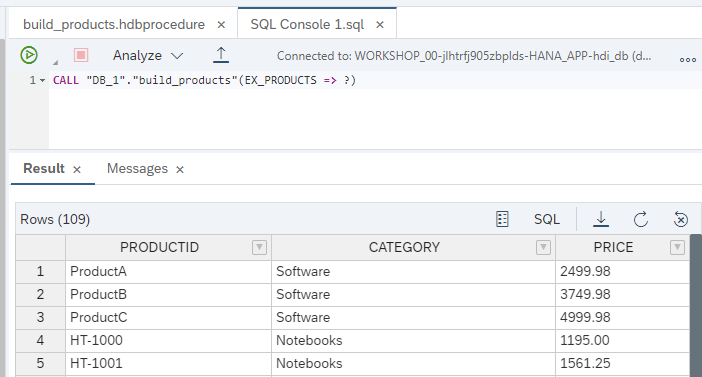The height and width of the screenshot is (377, 702).
Task: Click the upload arrow toolbar icon
Action: coord(221,55)
